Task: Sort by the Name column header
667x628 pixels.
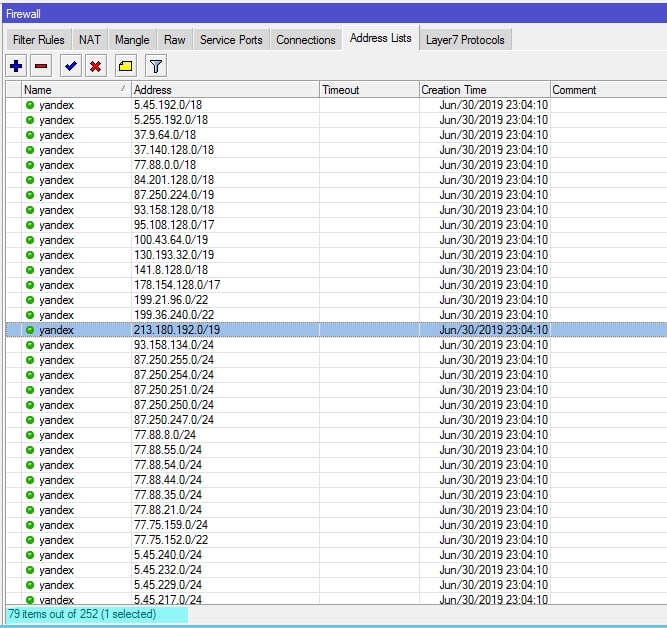Action: pyautogui.click(x=76, y=90)
